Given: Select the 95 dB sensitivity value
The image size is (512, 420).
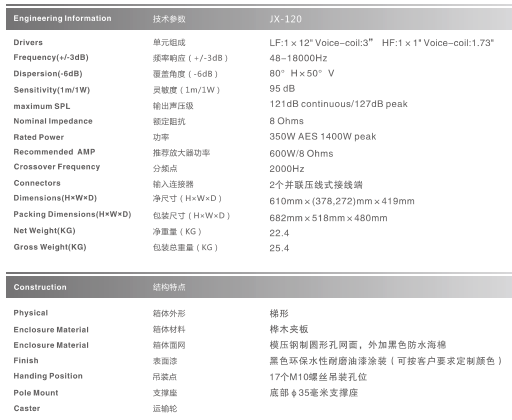Looking at the screenshot, I should click(x=282, y=89).
